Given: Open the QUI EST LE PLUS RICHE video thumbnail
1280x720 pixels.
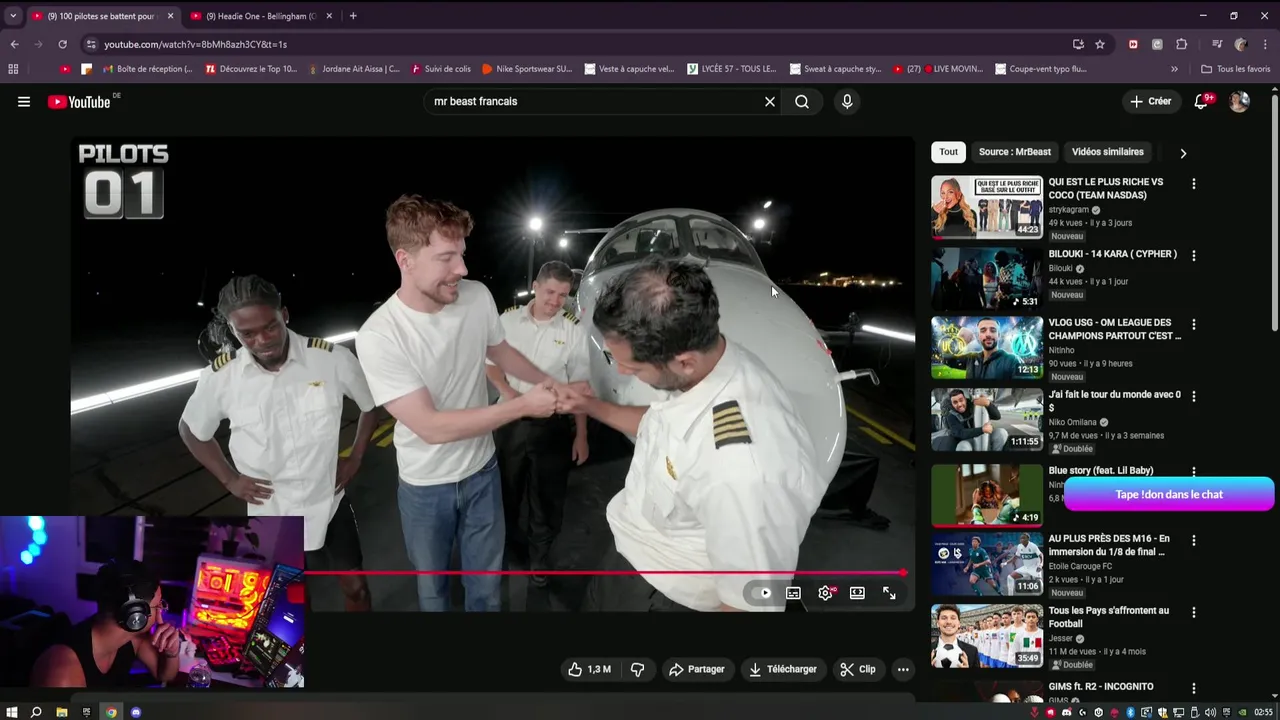Looking at the screenshot, I should (x=987, y=207).
